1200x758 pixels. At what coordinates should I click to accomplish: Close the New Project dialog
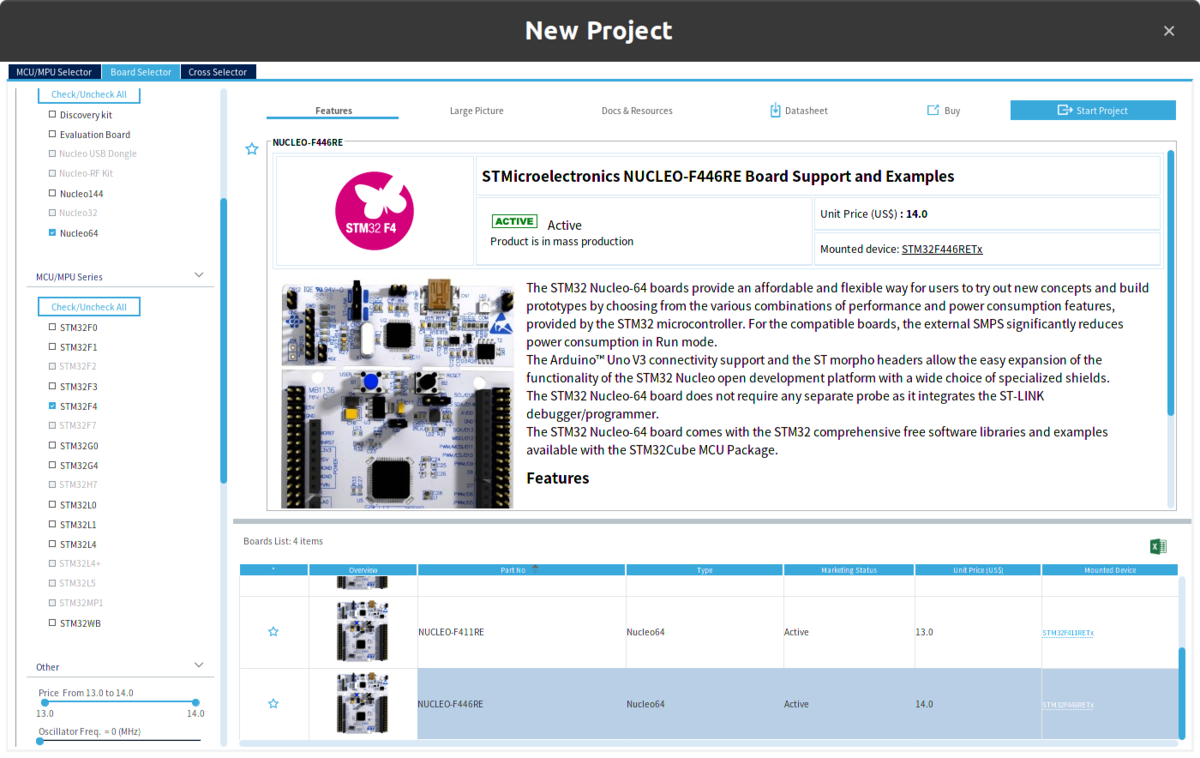click(x=1169, y=31)
